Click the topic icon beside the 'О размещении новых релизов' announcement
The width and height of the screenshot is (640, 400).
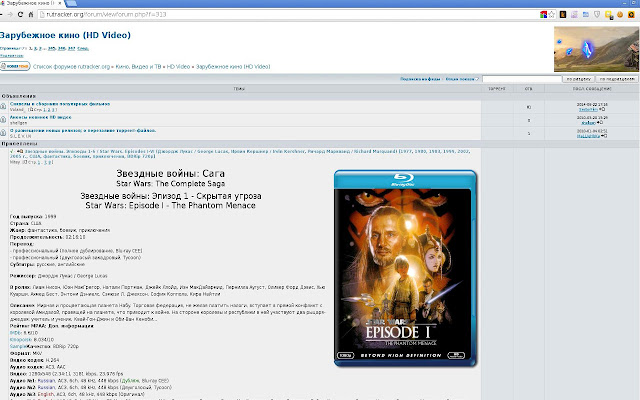pyautogui.click(x=3, y=133)
